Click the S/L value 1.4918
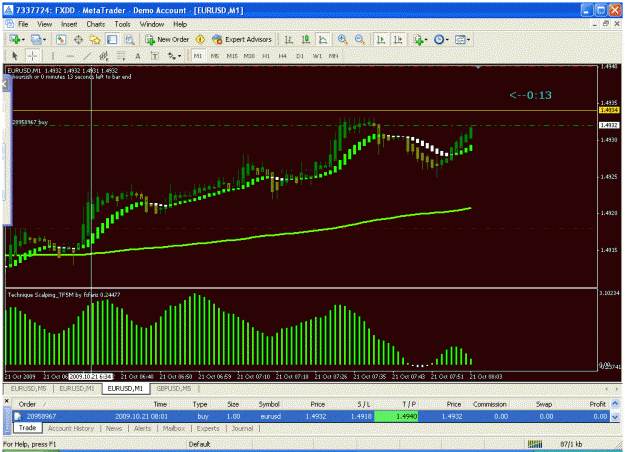The width and height of the screenshot is (625, 452). [x=361, y=417]
